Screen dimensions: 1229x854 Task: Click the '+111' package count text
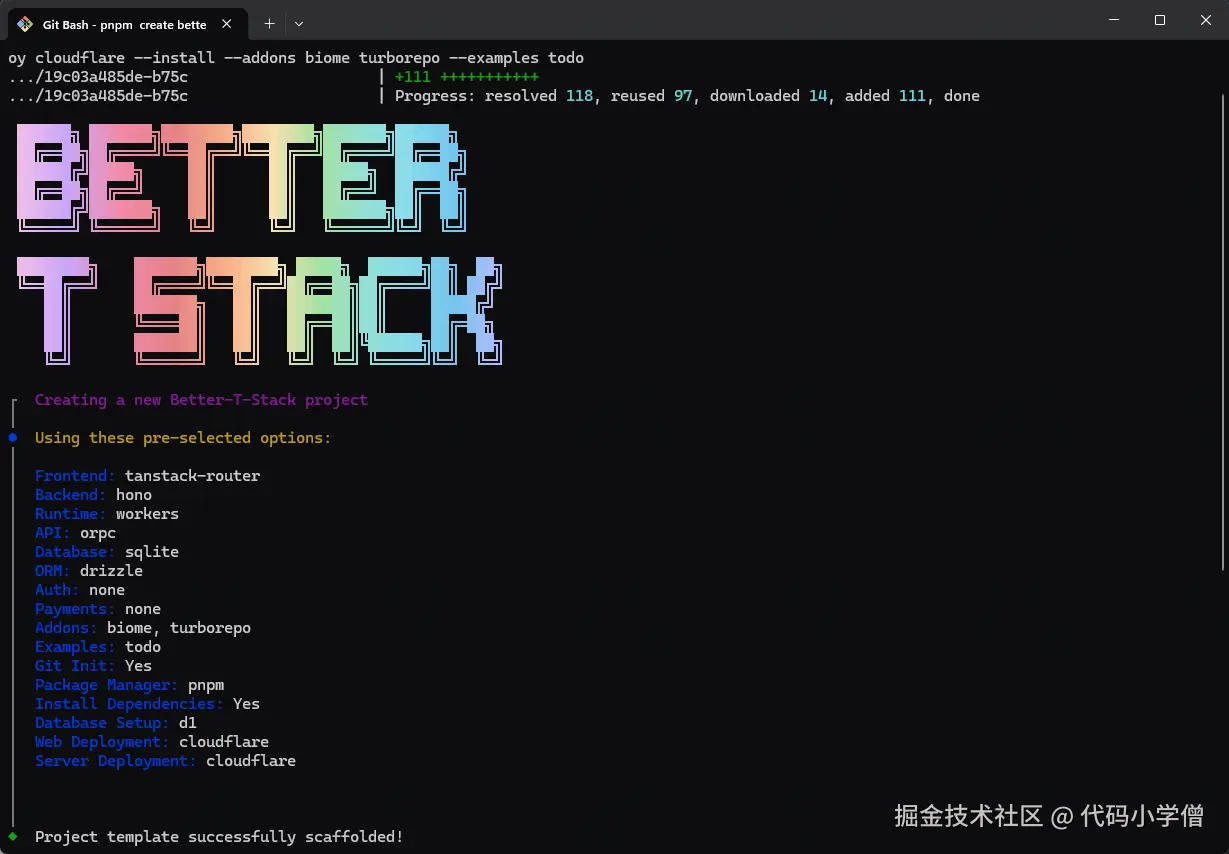pyautogui.click(x=412, y=77)
